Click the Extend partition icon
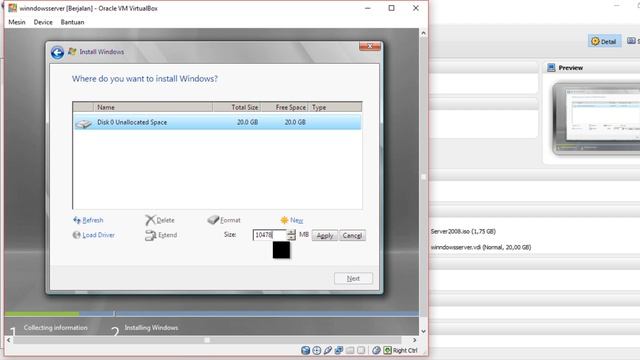This screenshot has height=360, width=640. point(151,235)
